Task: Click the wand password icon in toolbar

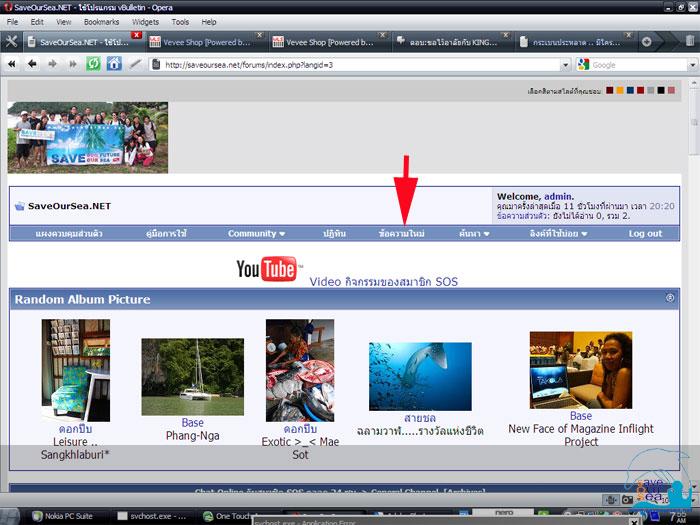Action: (x=135, y=64)
